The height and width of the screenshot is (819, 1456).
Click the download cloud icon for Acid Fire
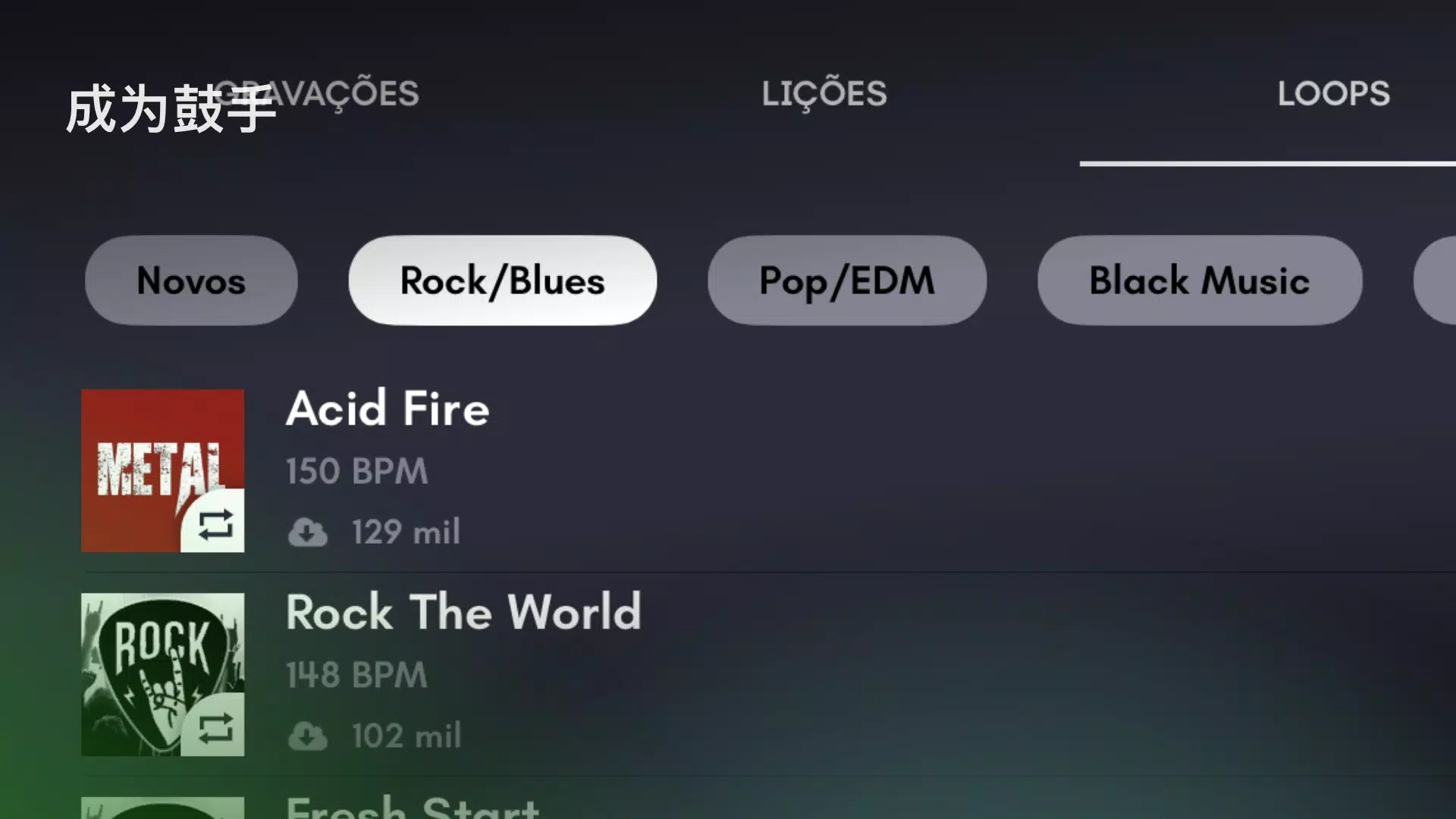point(307,532)
